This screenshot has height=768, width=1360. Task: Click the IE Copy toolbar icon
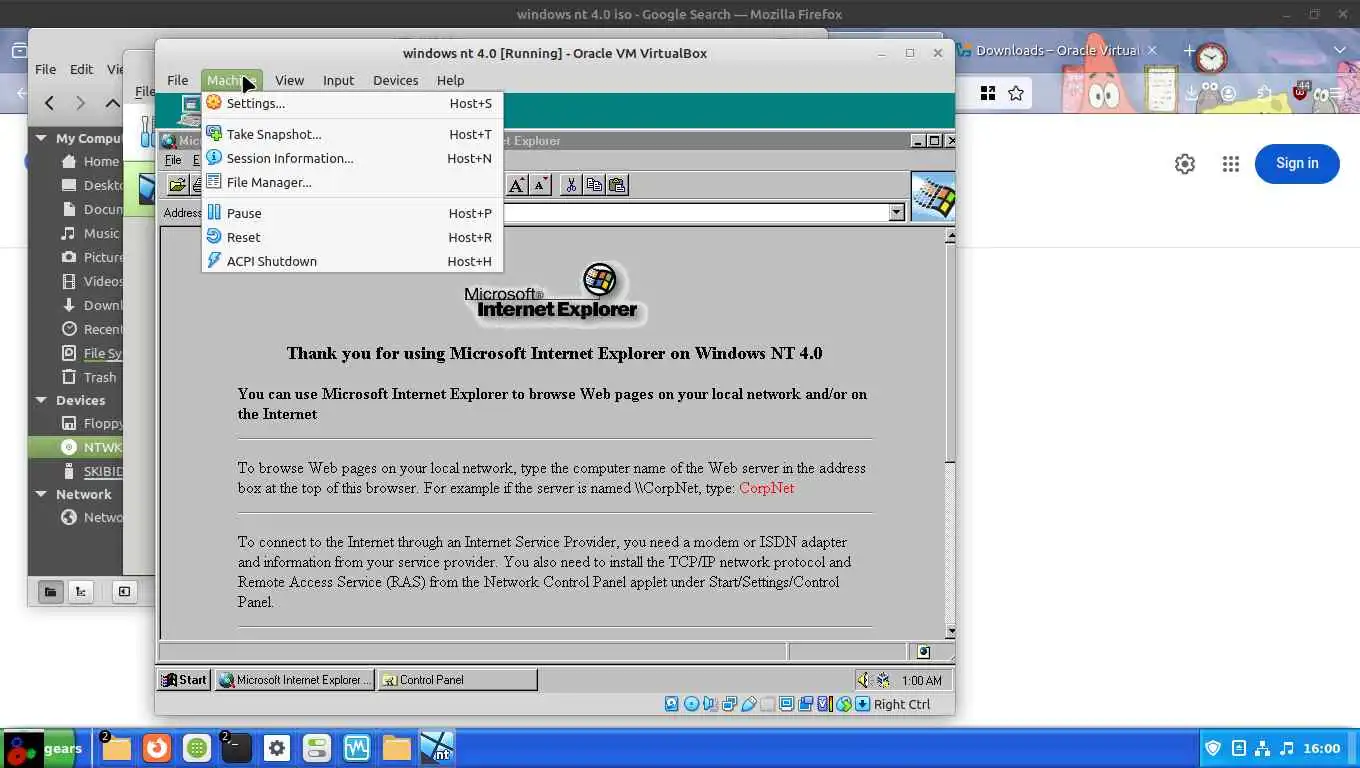pos(594,184)
